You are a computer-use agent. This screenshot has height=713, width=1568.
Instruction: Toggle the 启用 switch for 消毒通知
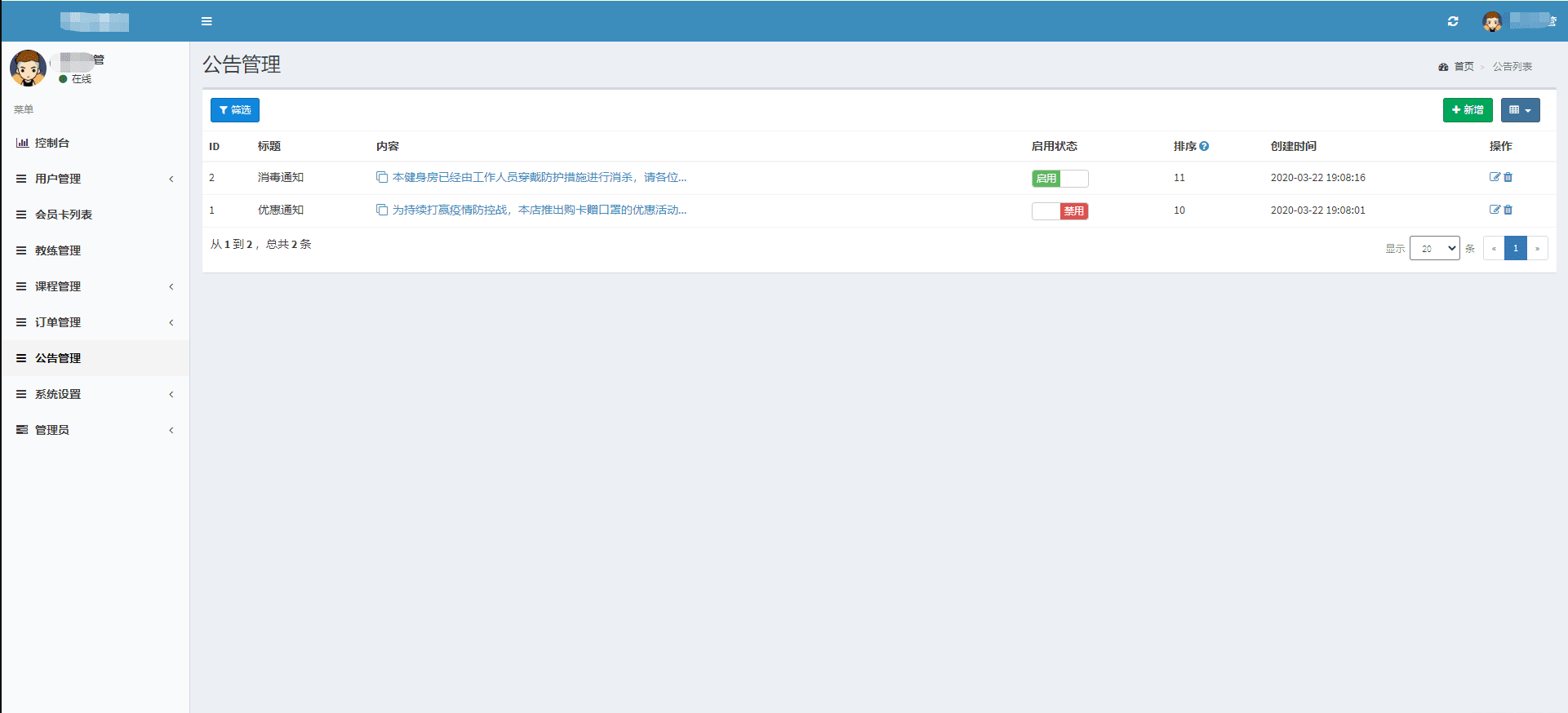pos(1059,179)
